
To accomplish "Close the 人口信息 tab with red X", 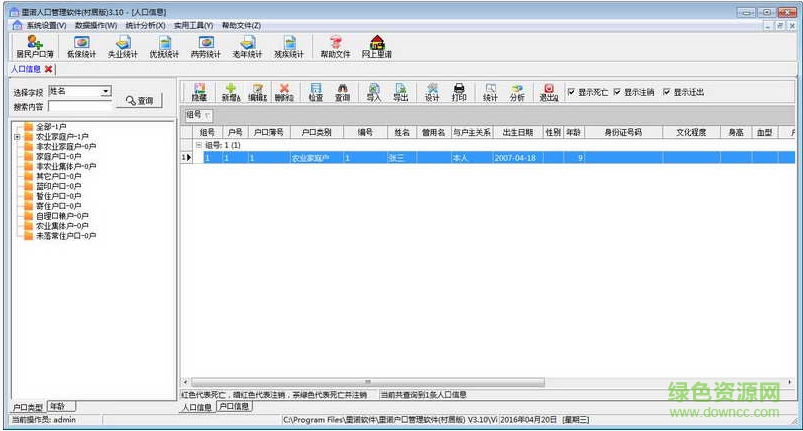I will point(48,69).
